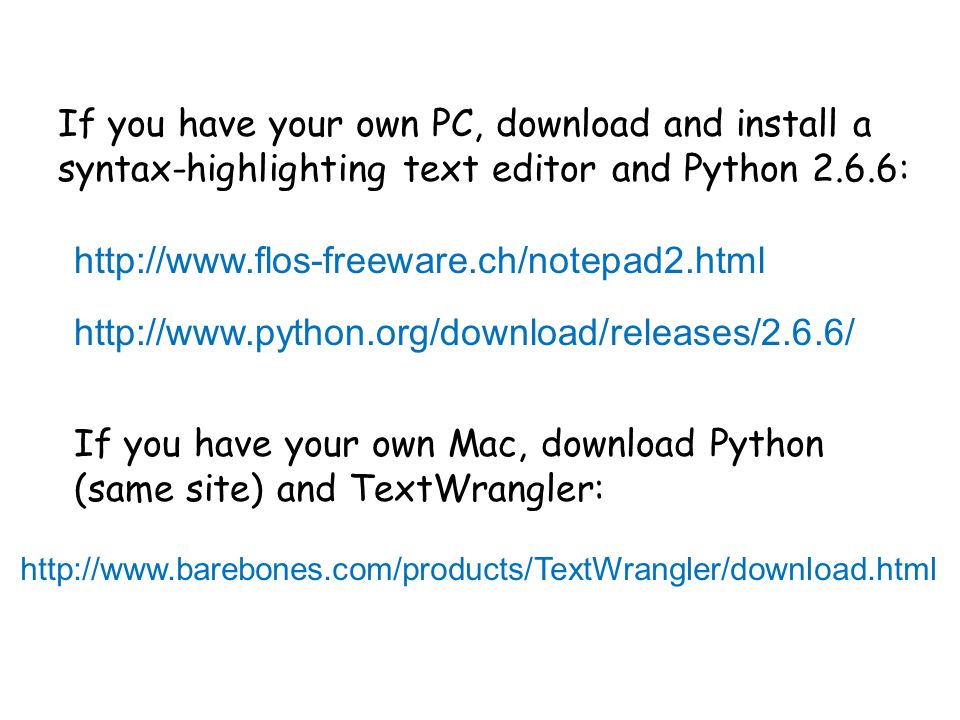The width and height of the screenshot is (960, 720).
Task: Click "download.html" ending of barebones link
Action: [x=833, y=569]
